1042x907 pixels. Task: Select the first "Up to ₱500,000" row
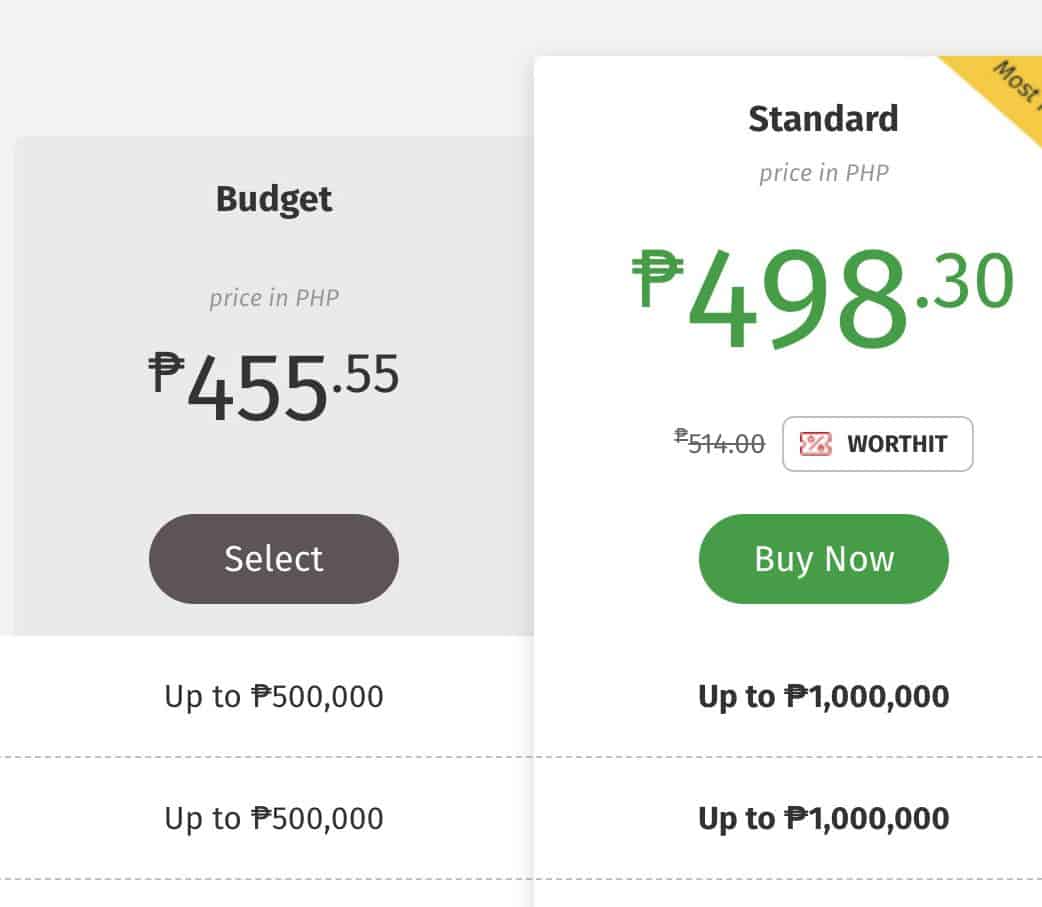click(274, 696)
